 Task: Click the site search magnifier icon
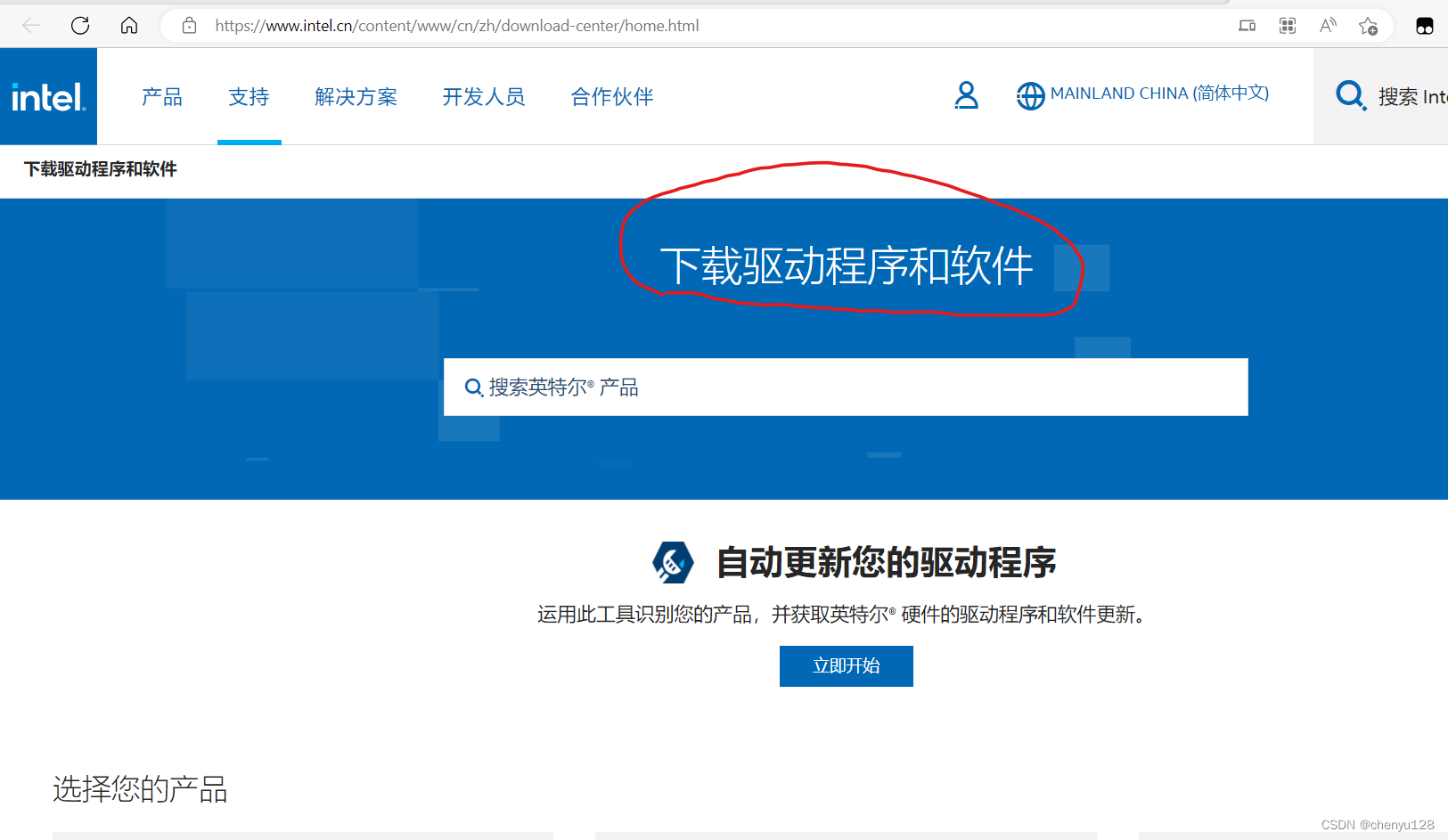click(1351, 95)
